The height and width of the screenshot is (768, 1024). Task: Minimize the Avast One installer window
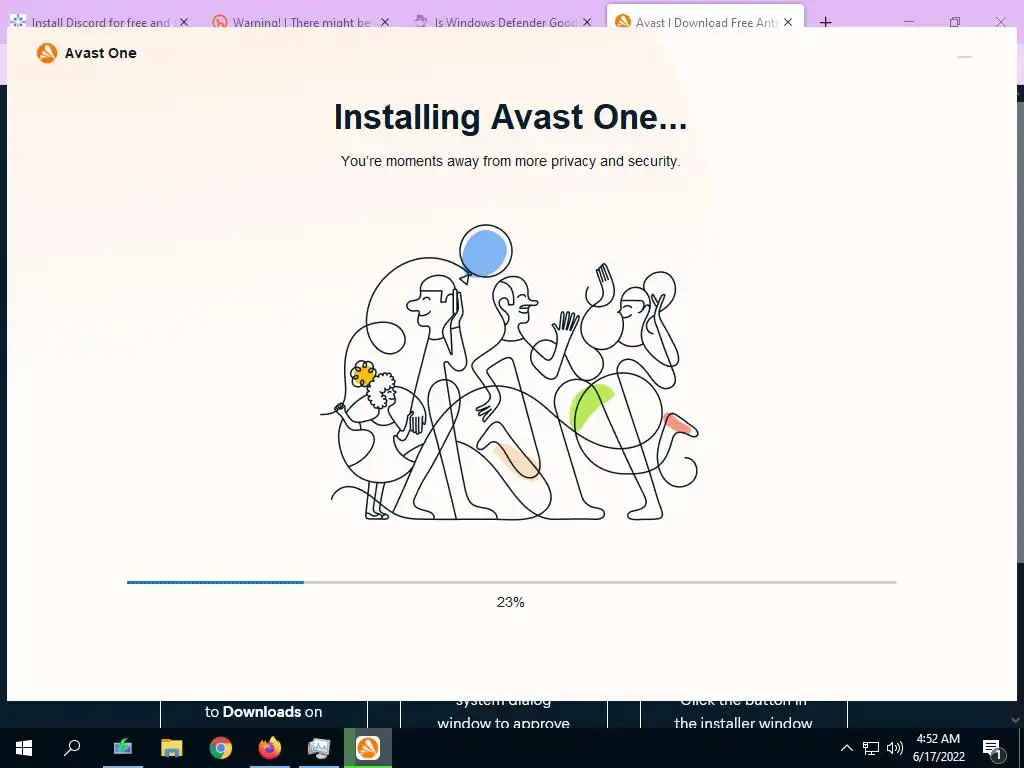(x=964, y=57)
